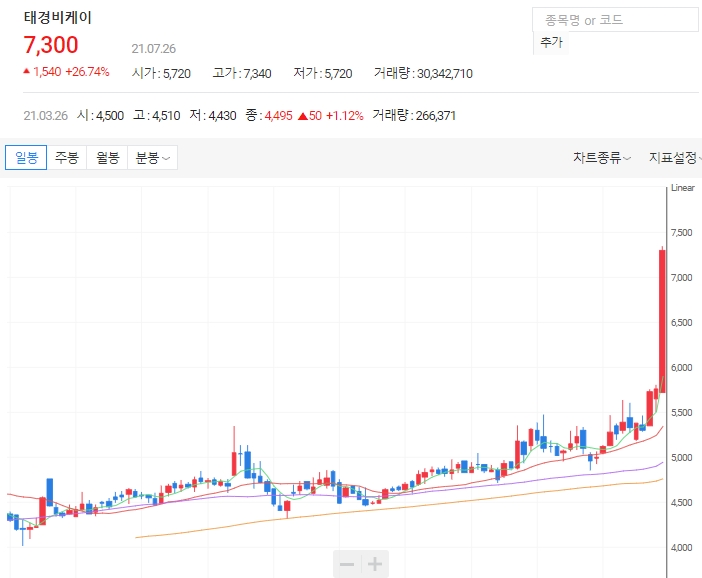The height and width of the screenshot is (578, 702).
Task: Click the 고: 4,510 high value
Action: pos(157,116)
